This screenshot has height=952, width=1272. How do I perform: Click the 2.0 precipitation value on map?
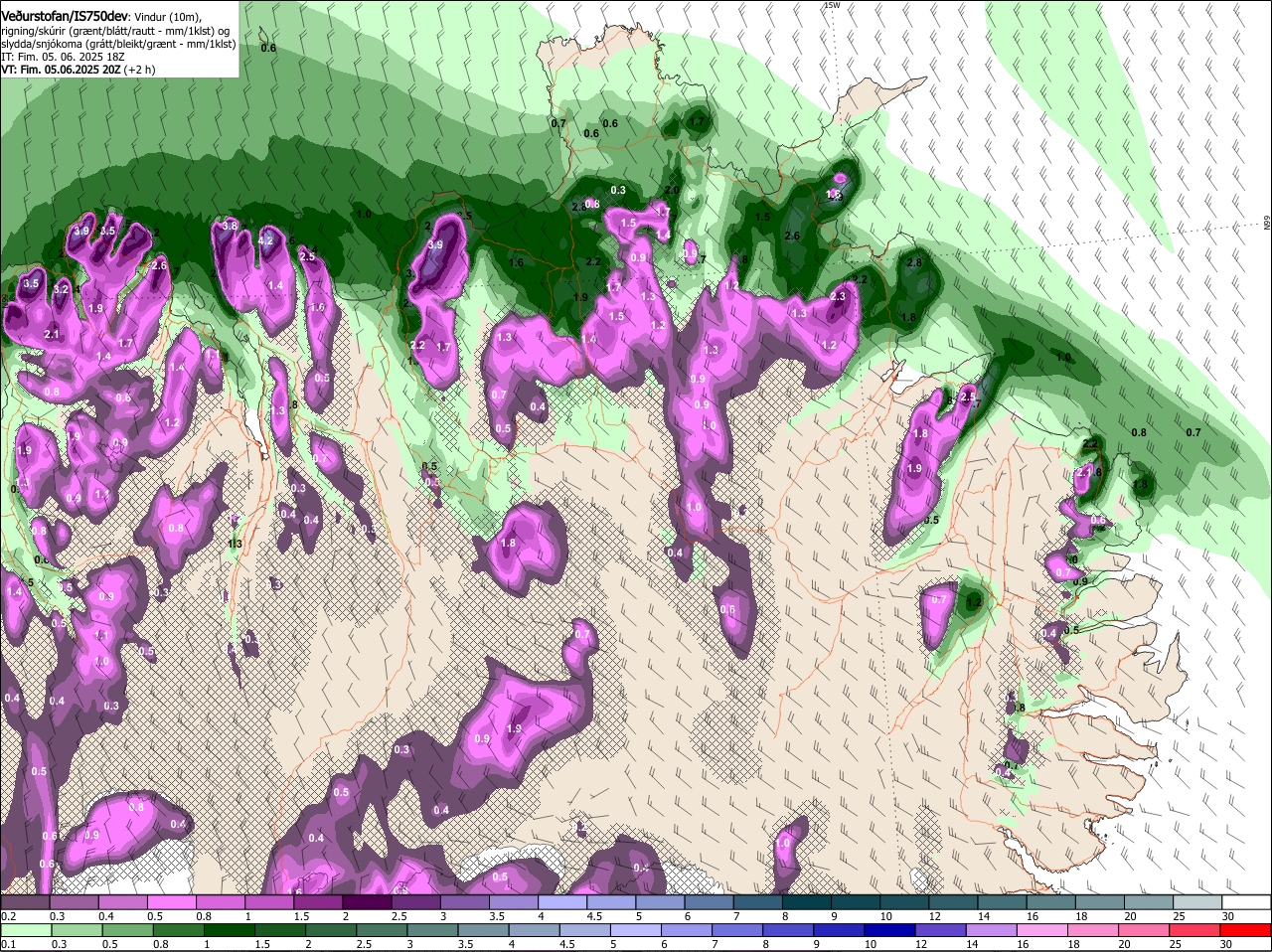[672, 190]
